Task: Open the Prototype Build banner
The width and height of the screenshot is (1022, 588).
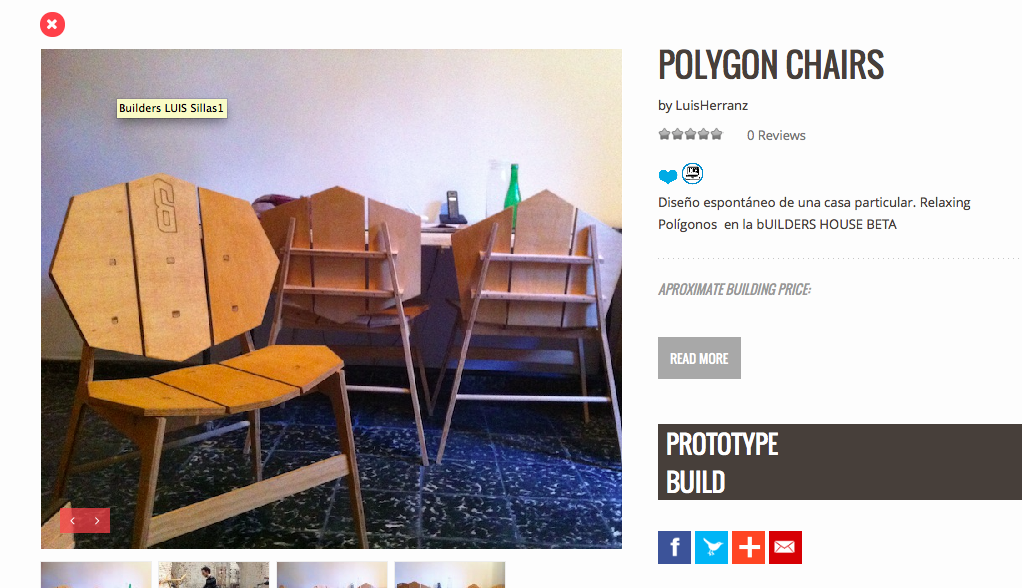Action: [840, 462]
